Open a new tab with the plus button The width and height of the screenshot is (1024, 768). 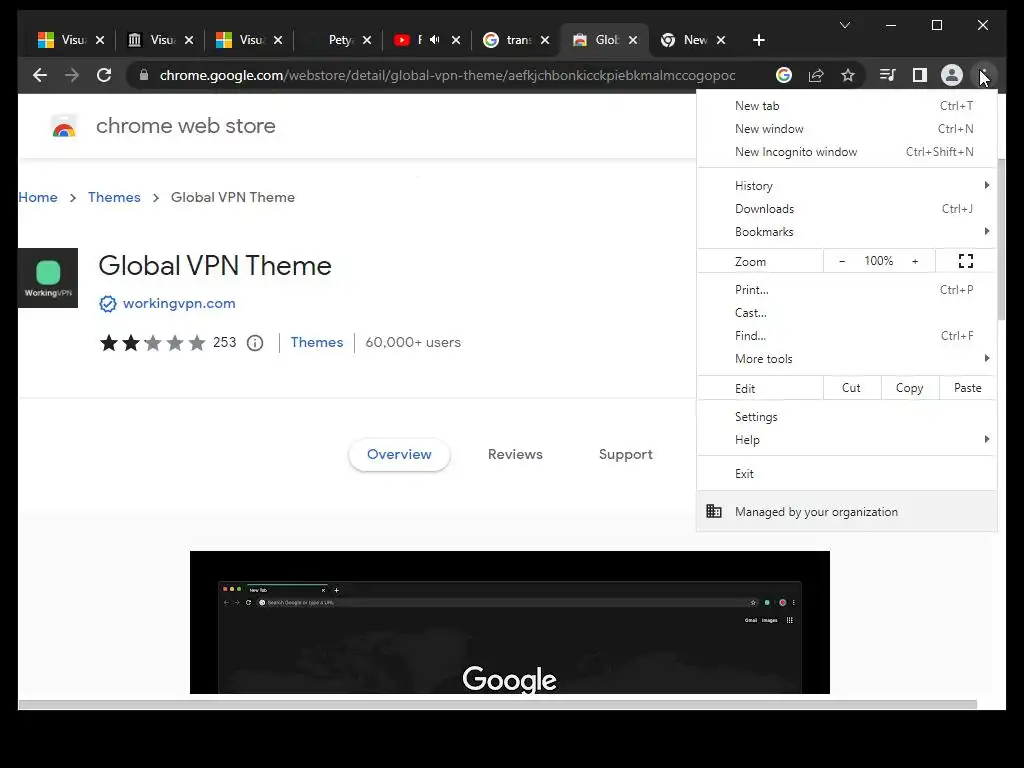coord(758,40)
